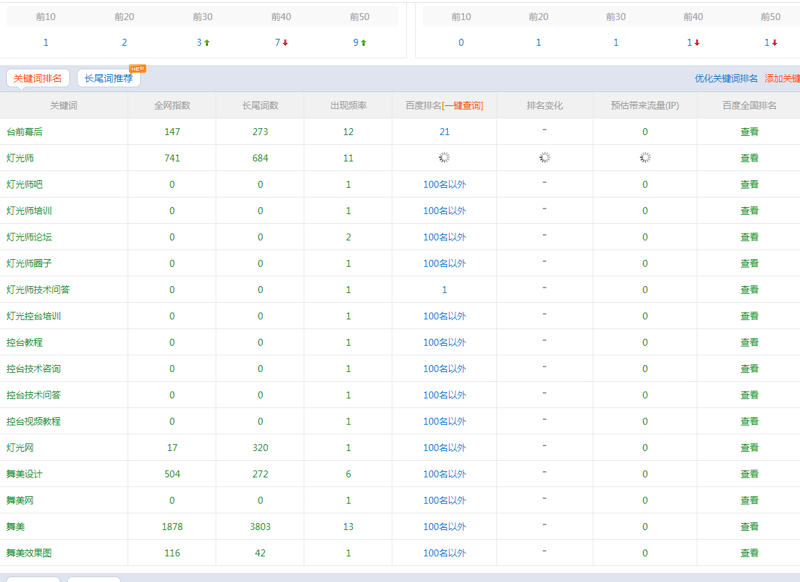Click loading spinner in 排名变化 for 灯光师
Image resolution: width=800 pixels, height=582 pixels.
click(545, 158)
